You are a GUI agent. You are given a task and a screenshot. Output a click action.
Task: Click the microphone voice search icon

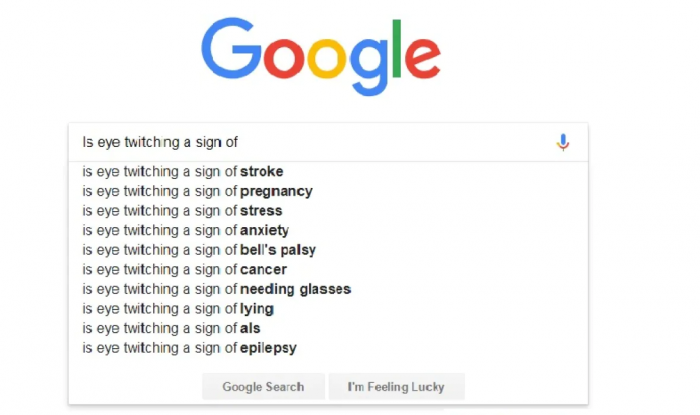point(563,143)
